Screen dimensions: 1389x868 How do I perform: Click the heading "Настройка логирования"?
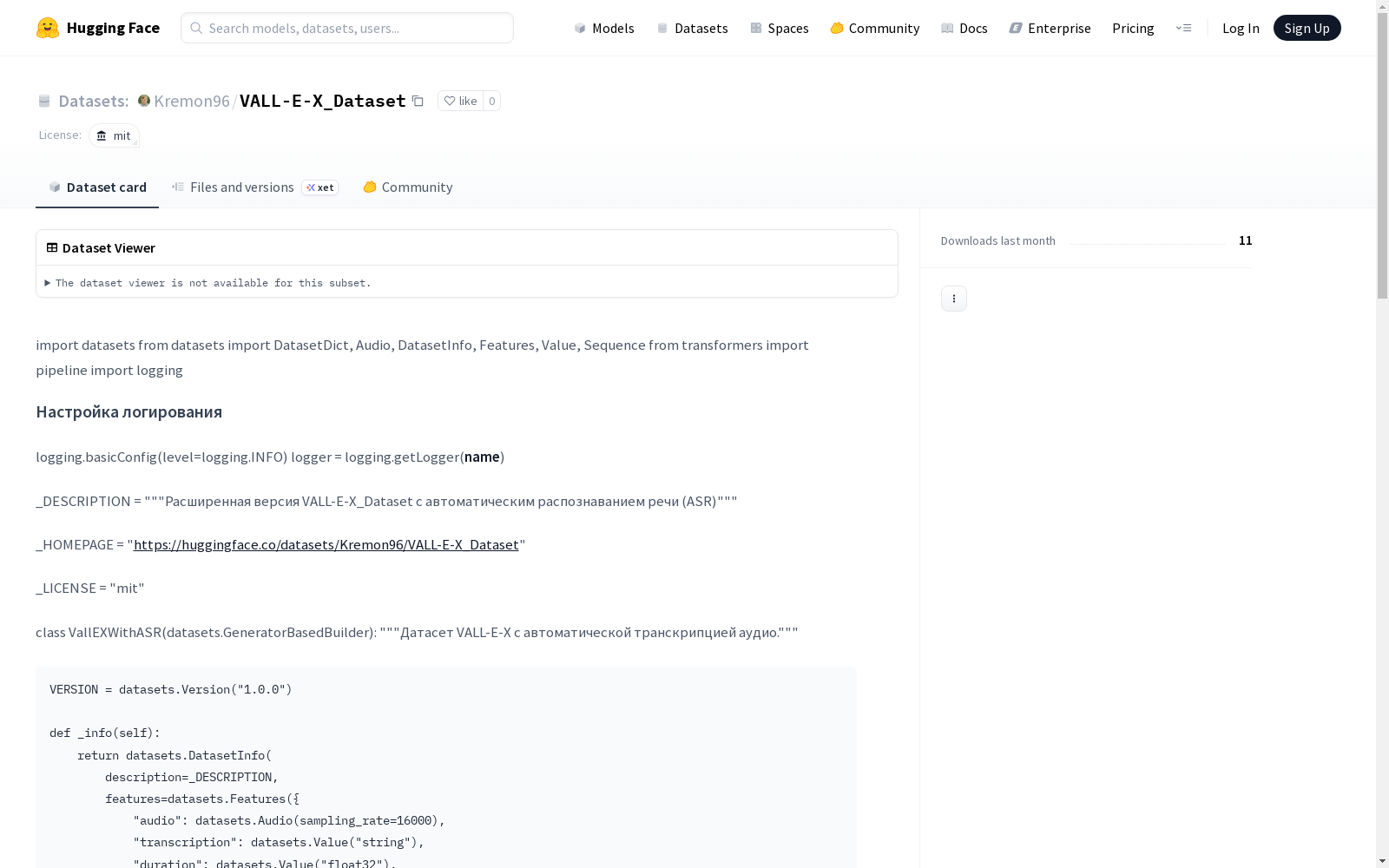pyautogui.click(x=128, y=411)
